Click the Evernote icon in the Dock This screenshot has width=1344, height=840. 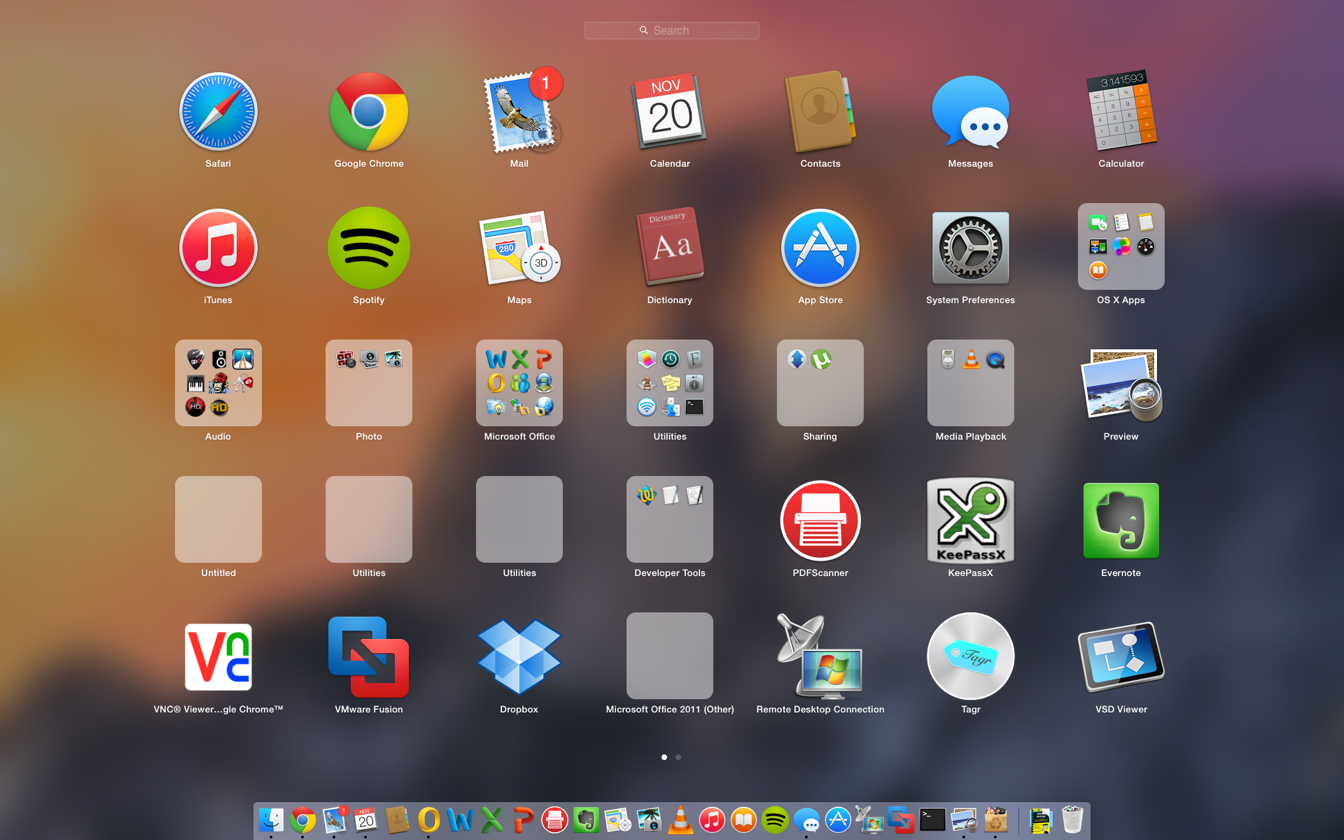(x=586, y=820)
